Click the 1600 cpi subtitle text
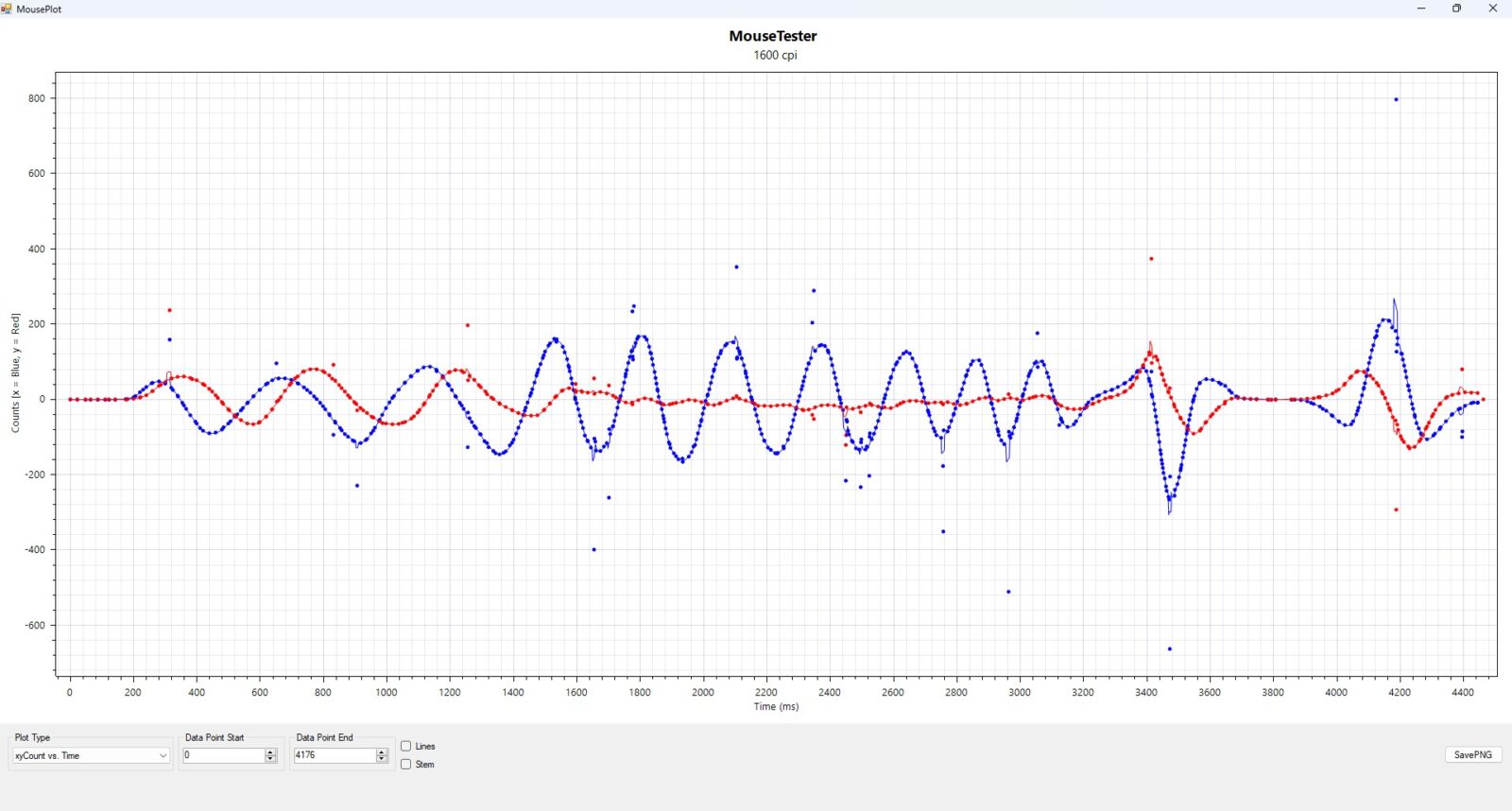The height and width of the screenshot is (811, 1512). (x=775, y=55)
